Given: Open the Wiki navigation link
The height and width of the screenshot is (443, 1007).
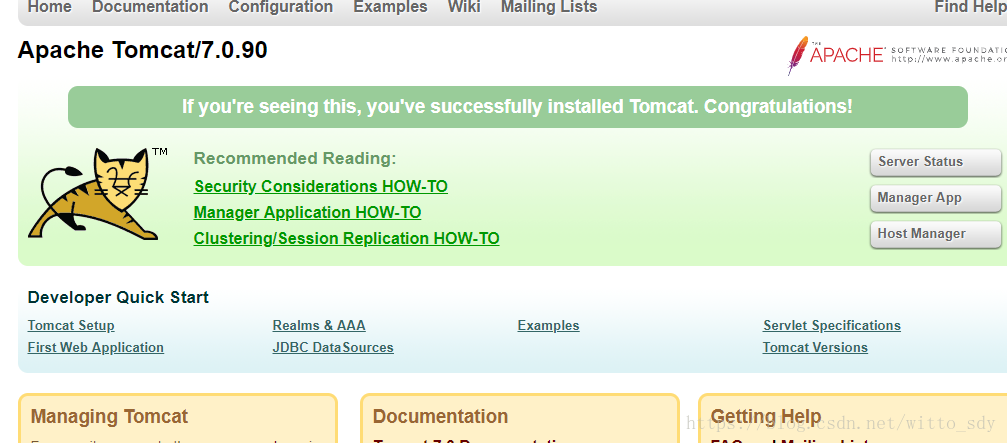Looking at the screenshot, I should pos(464,7).
